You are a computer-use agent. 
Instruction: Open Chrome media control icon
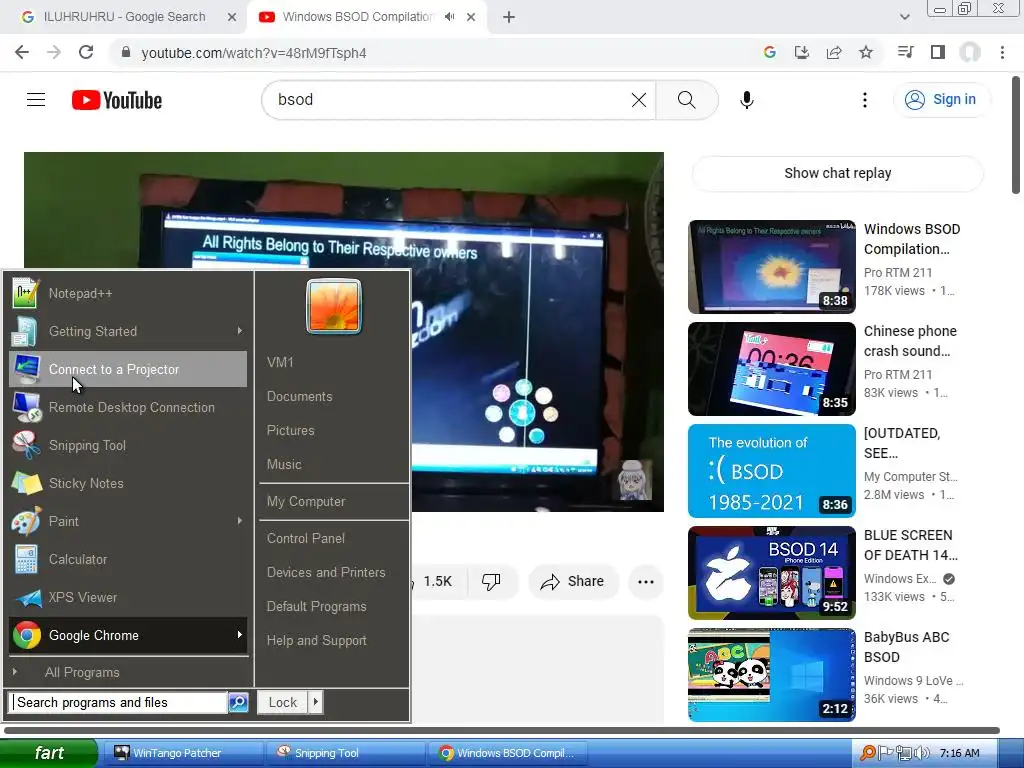(x=905, y=53)
